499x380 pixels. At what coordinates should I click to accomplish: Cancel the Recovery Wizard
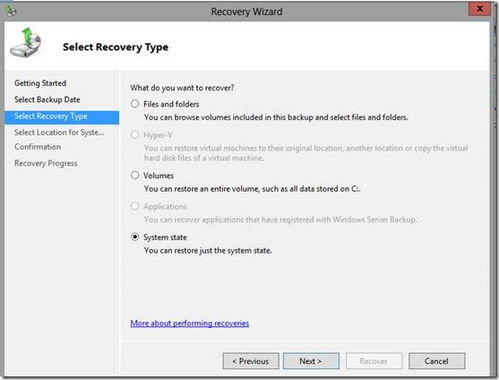coord(437,361)
